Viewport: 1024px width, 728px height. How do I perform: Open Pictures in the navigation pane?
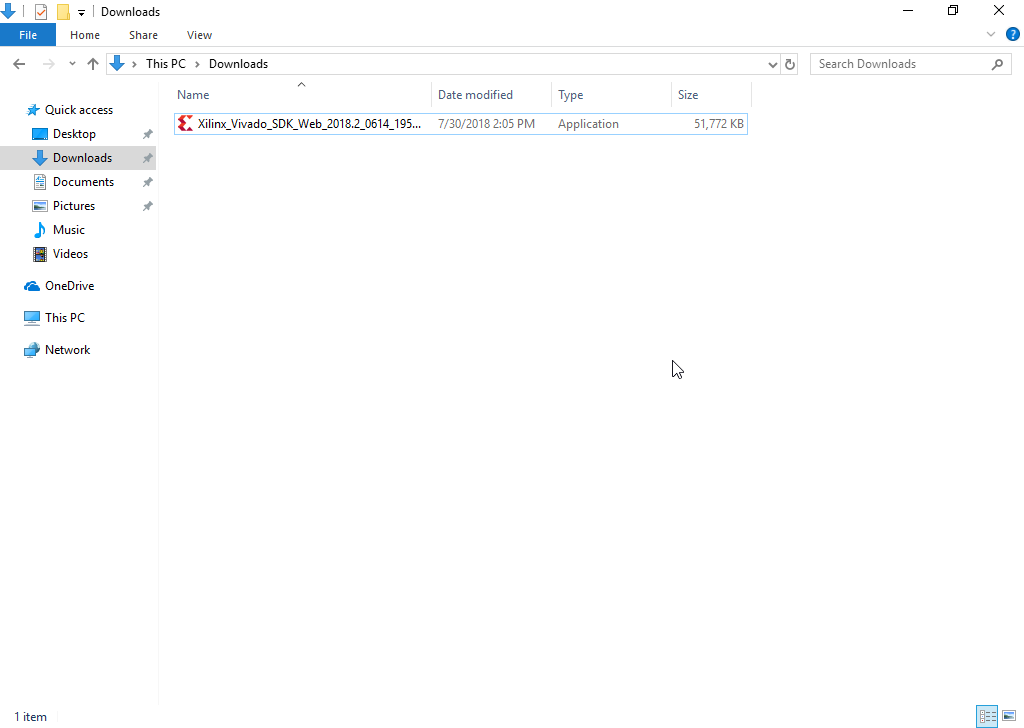(x=74, y=206)
